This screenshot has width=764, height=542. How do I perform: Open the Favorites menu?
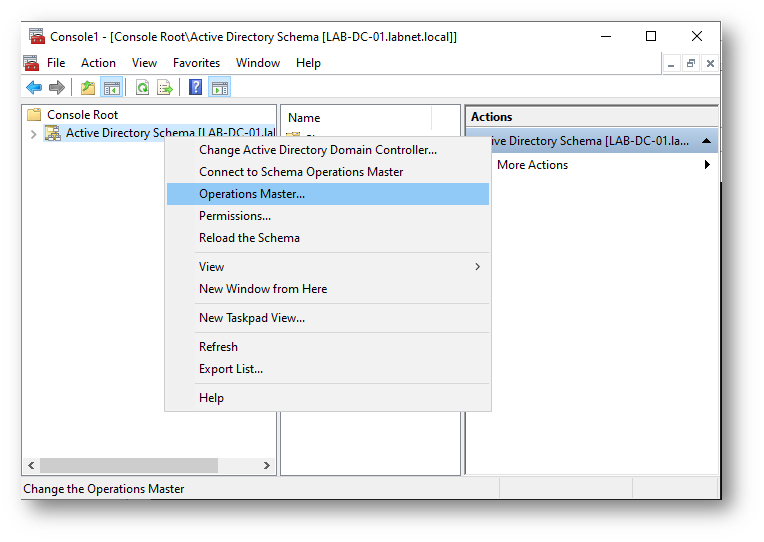tap(196, 63)
